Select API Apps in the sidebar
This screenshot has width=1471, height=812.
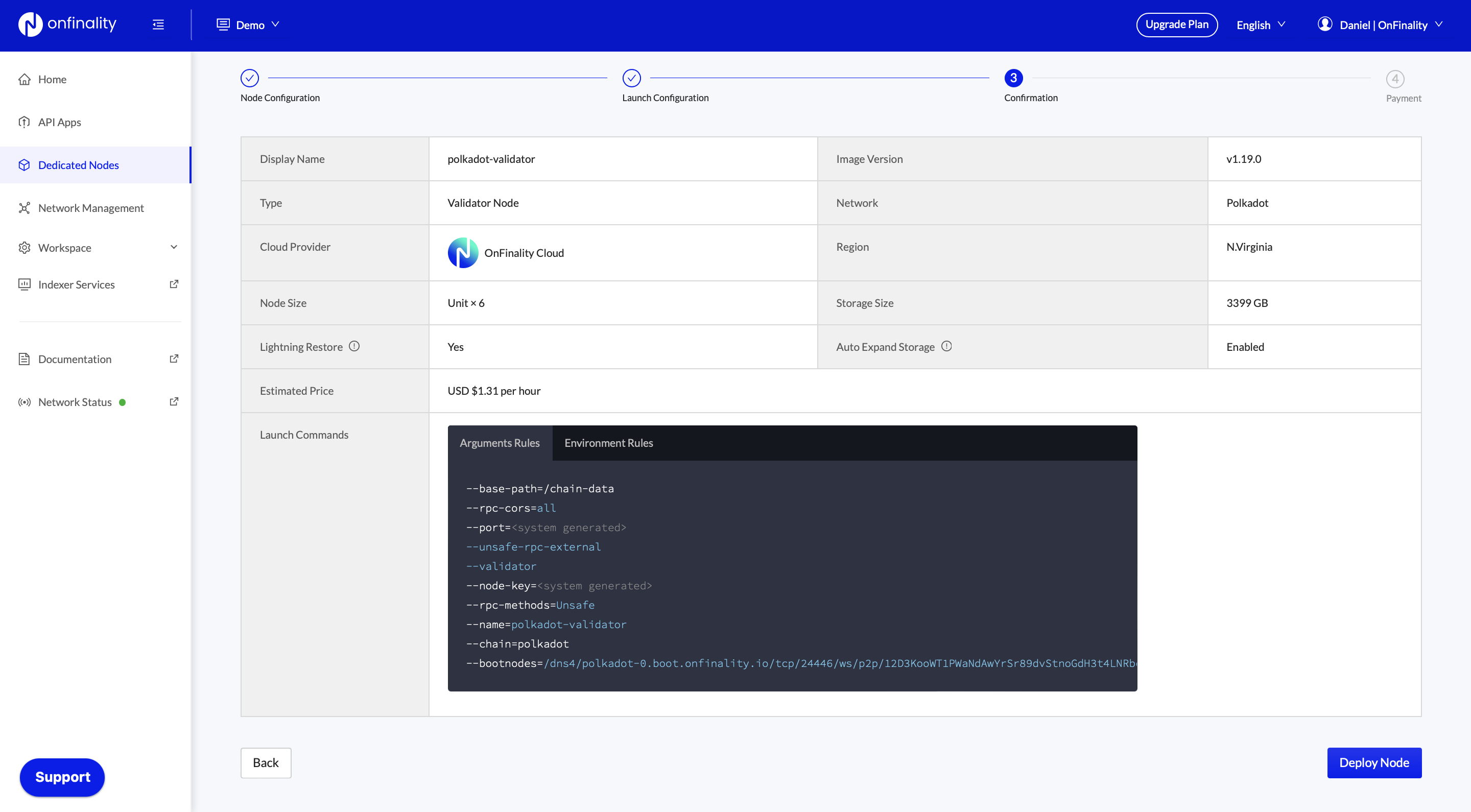tap(59, 122)
